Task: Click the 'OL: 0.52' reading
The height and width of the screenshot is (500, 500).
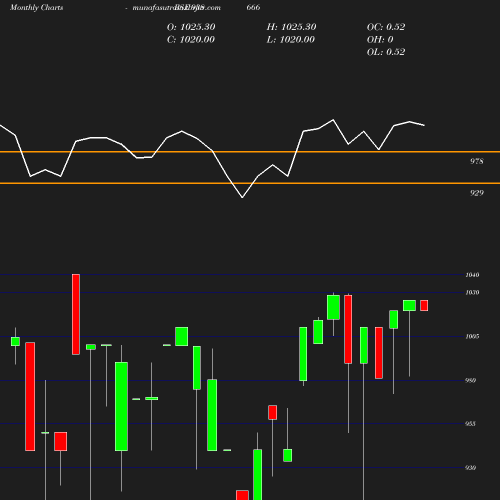Action: click(x=386, y=52)
